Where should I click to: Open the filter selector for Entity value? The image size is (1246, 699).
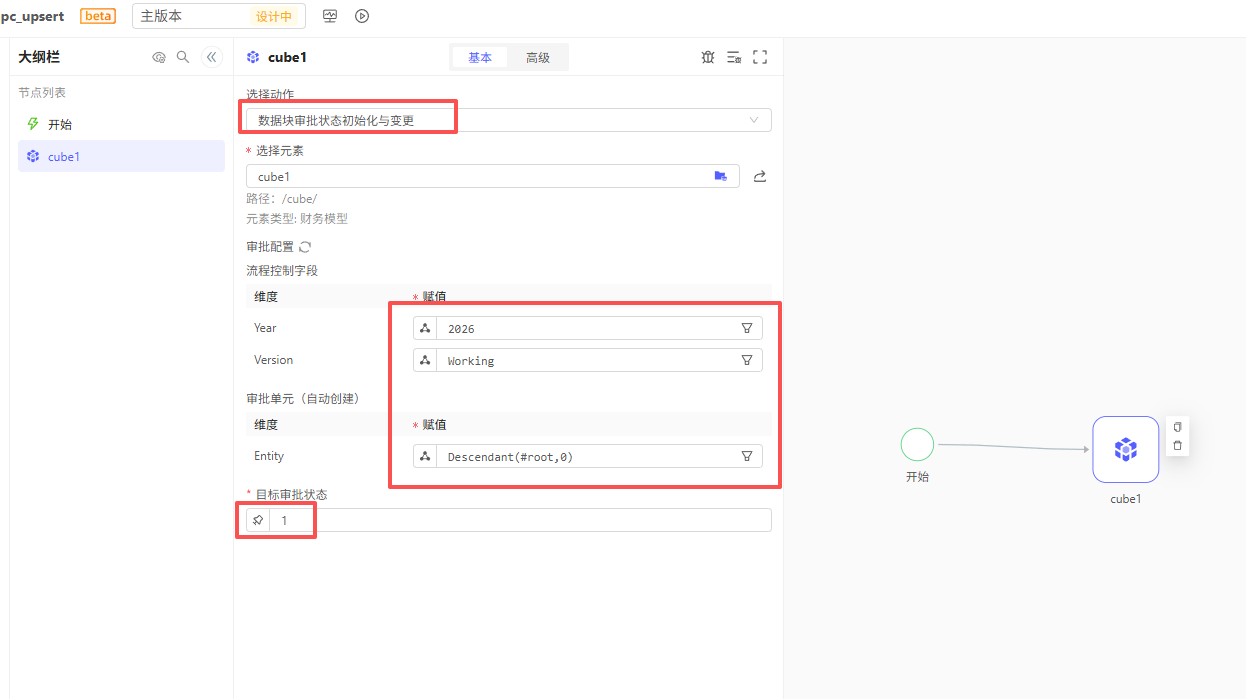pyautogui.click(x=746, y=456)
